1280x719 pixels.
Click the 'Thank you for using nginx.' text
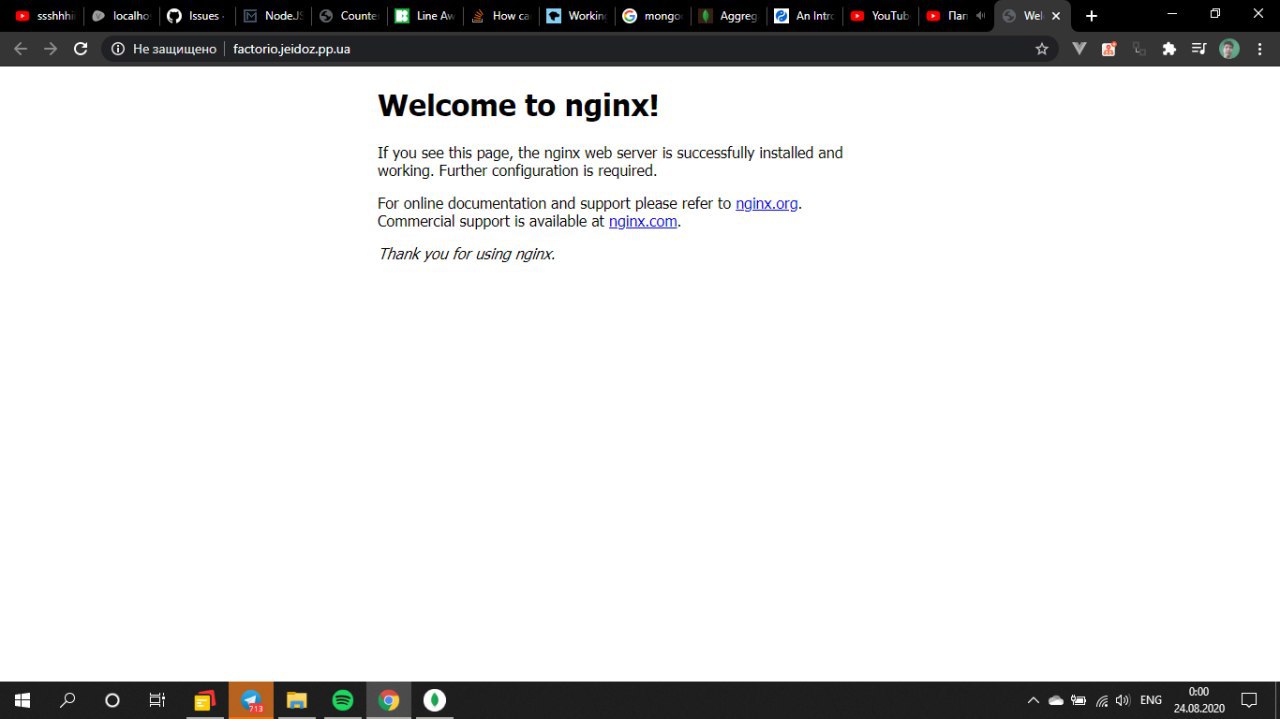coord(466,254)
